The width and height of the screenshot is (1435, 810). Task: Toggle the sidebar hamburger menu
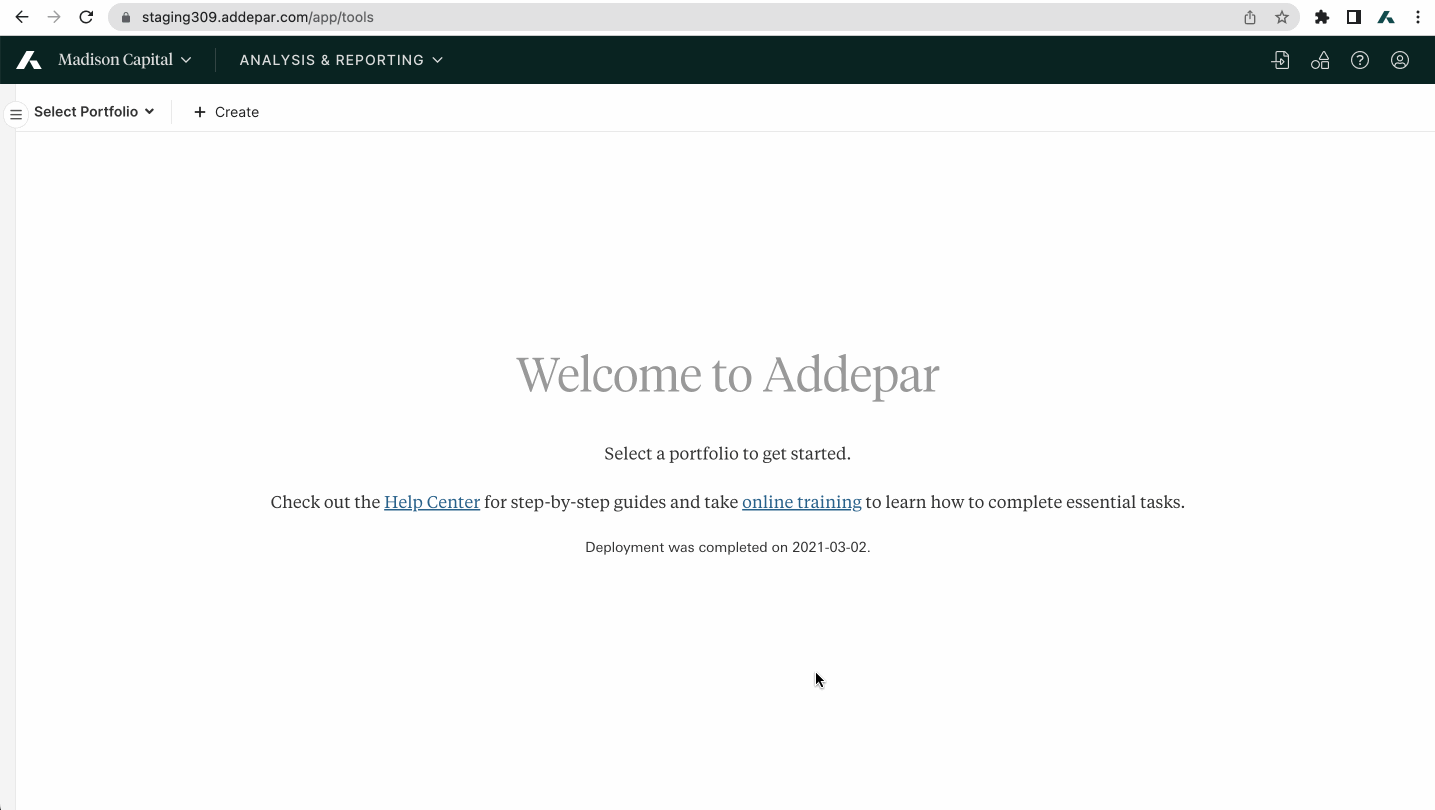pos(16,114)
